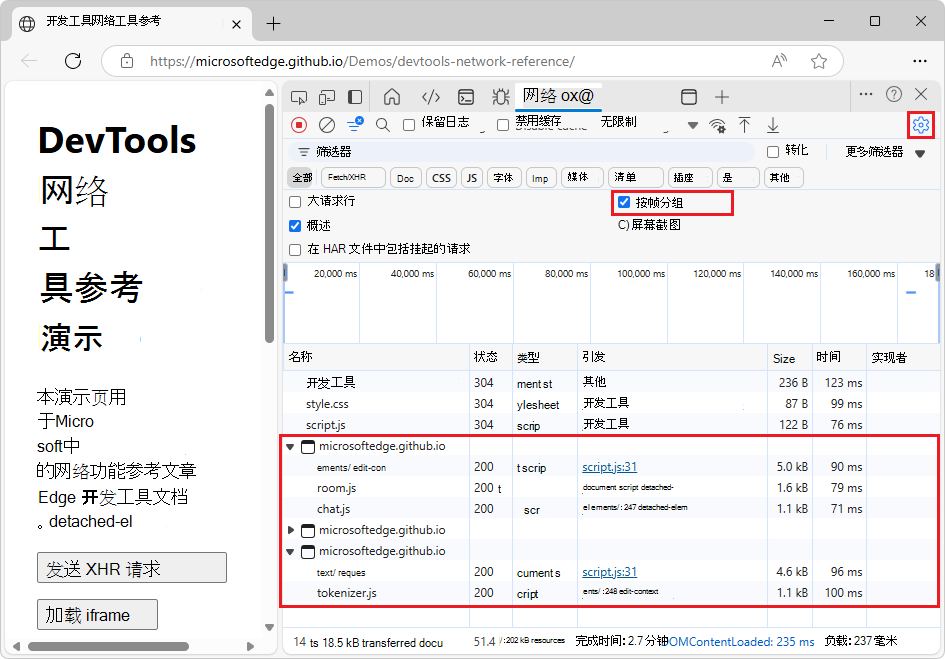Screen dimensions: 945x659
Task: Click the left page's vertical scrollbar
Action: coord(267,200)
